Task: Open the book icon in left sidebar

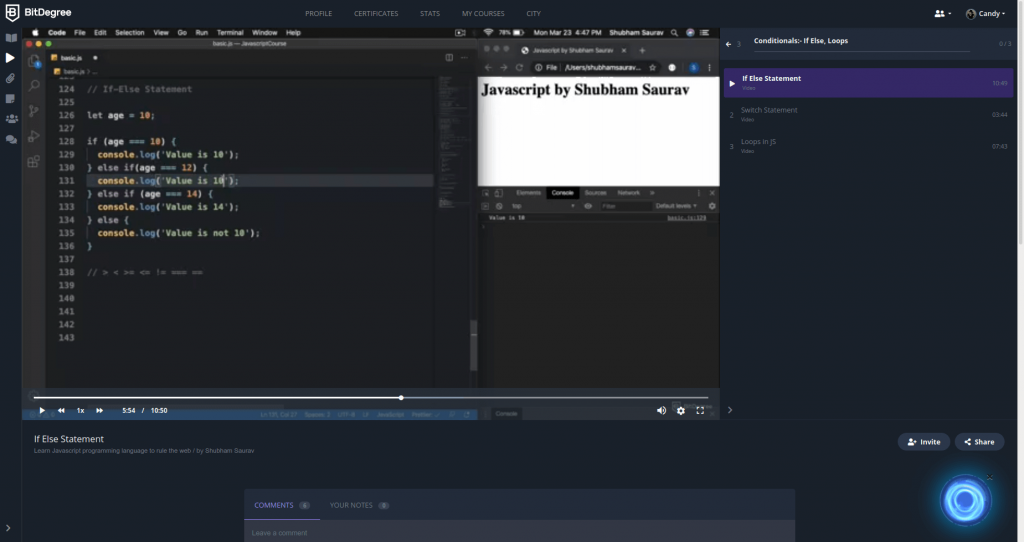Action: [11, 38]
